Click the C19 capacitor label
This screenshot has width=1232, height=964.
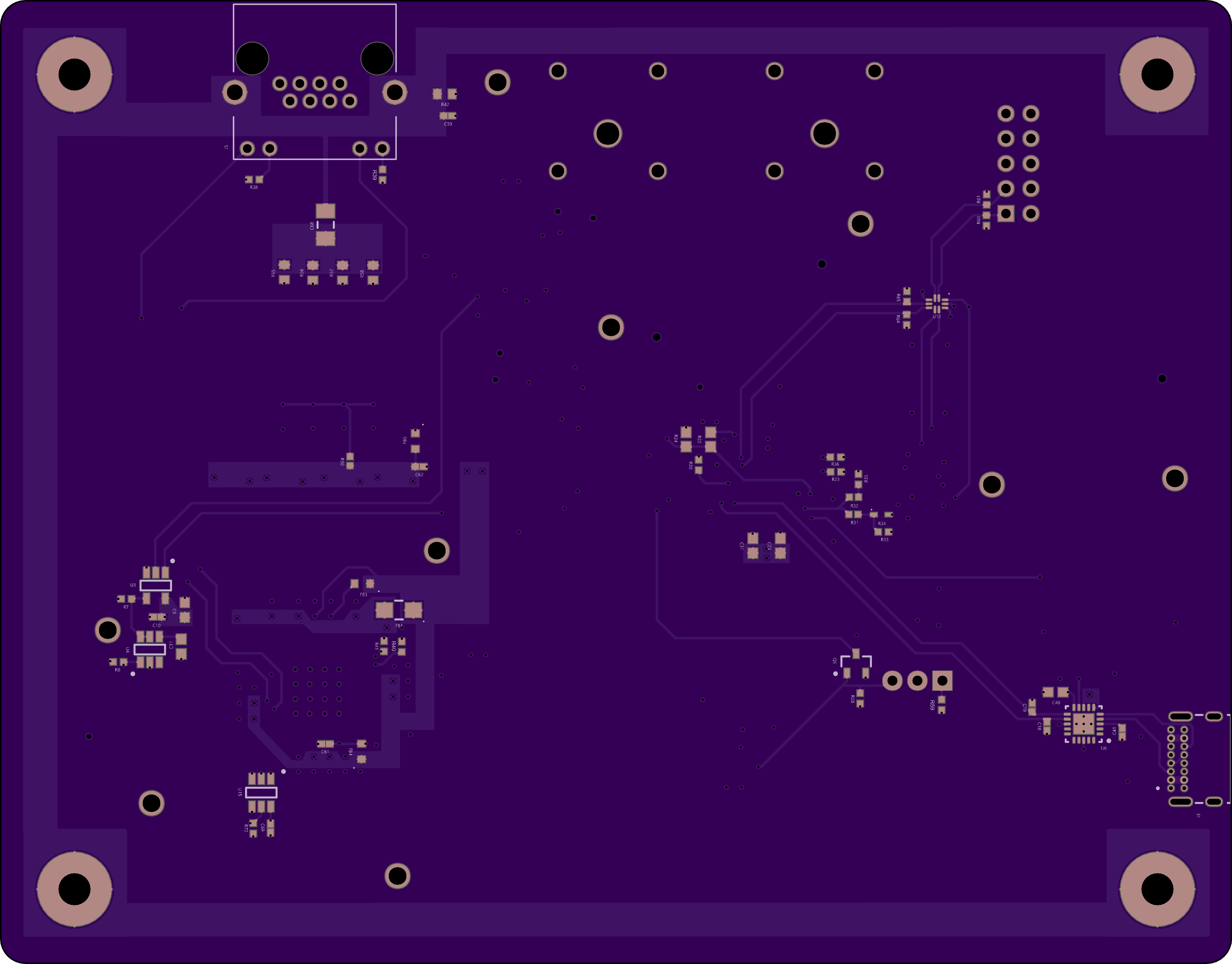(1025, 707)
